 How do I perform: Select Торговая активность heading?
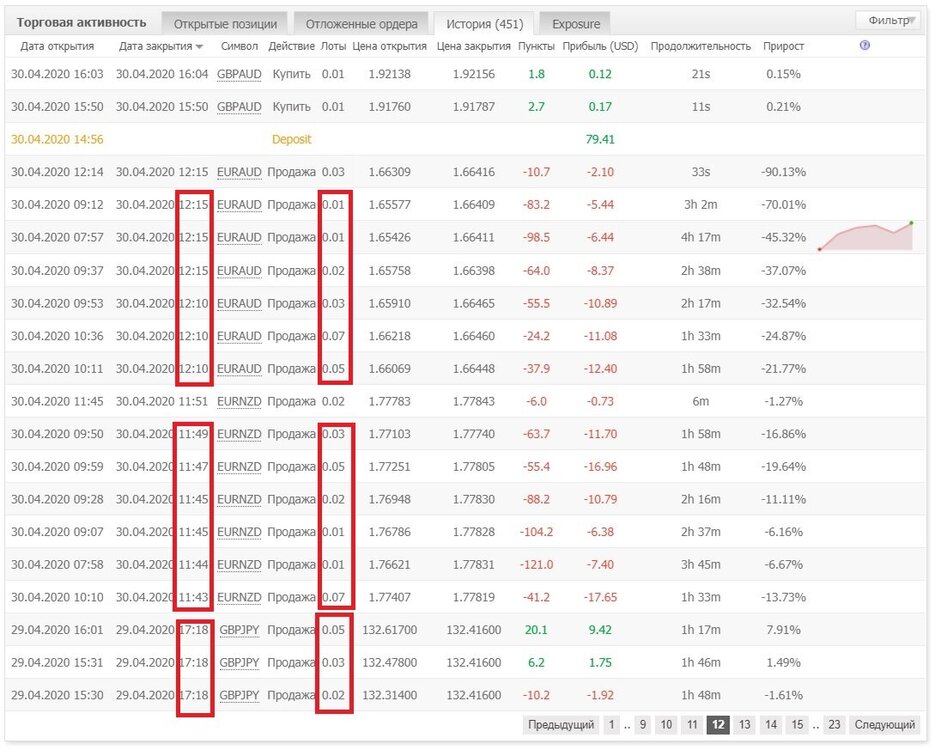pos(81,23)
